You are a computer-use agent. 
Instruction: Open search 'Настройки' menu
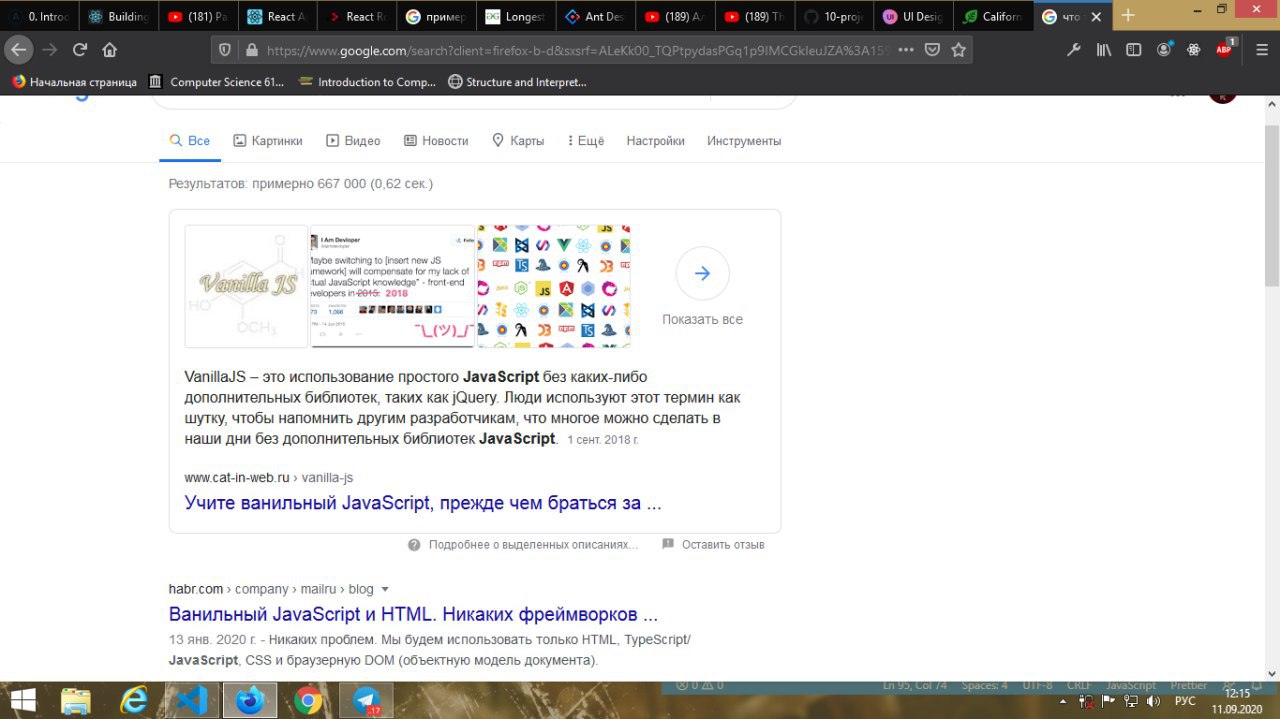(x=655, y=141)
